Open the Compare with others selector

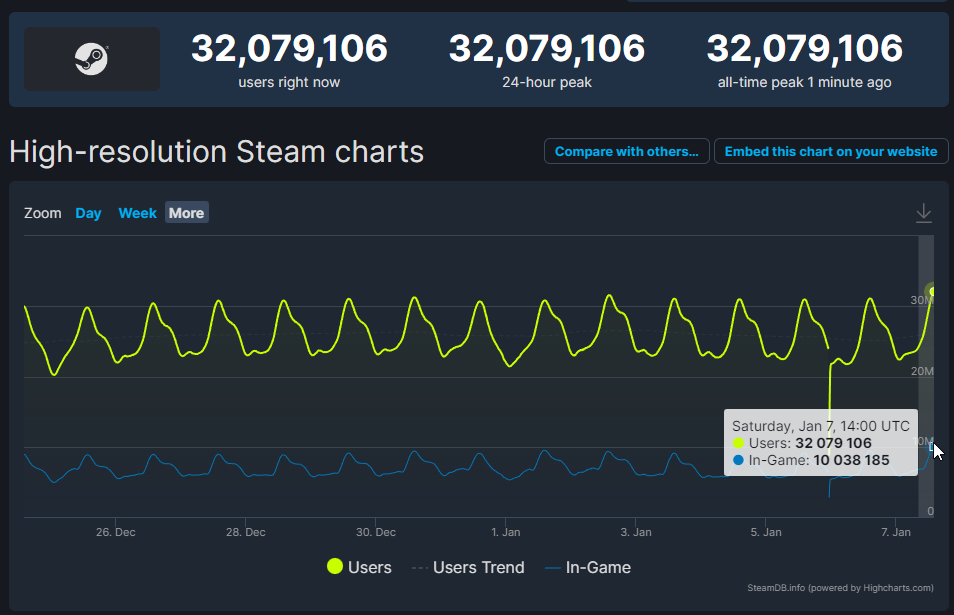coord(627,152)
